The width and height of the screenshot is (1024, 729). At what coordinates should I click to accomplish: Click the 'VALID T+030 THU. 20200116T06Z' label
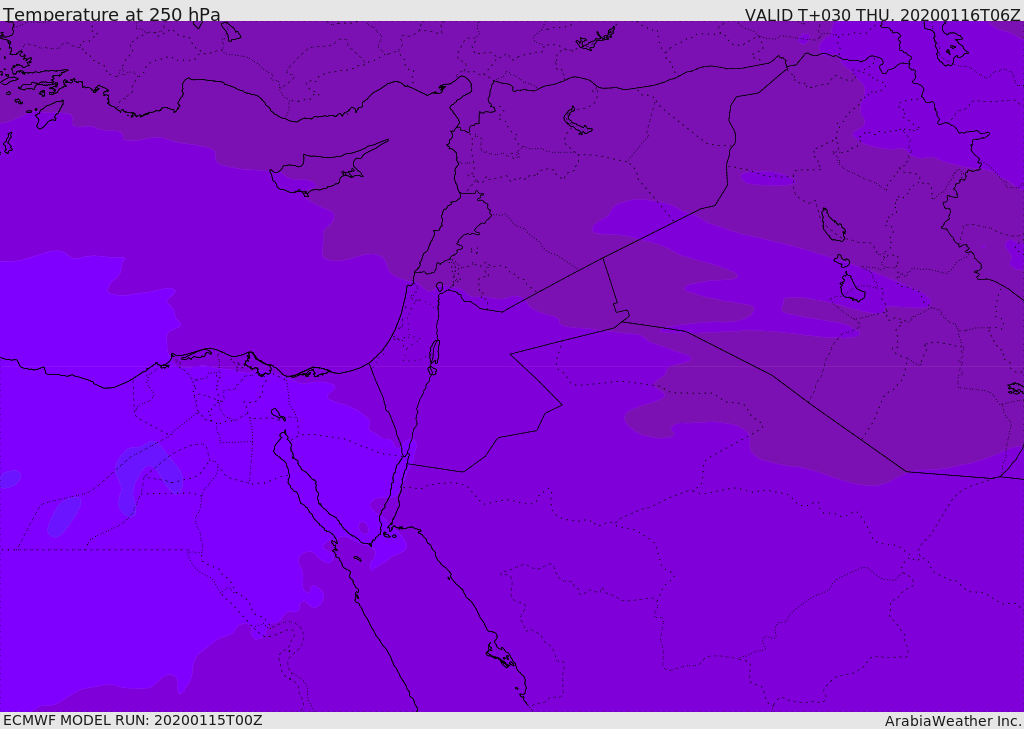tap(882, 14)
